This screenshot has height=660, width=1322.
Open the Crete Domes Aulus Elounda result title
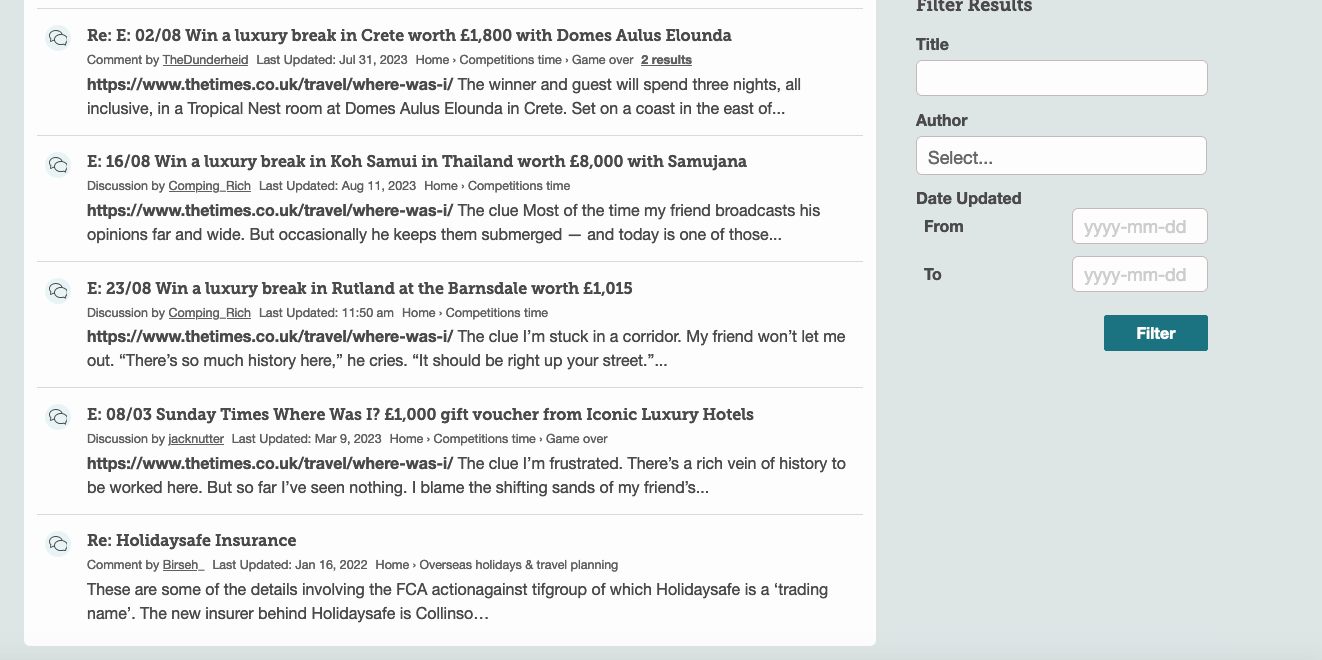pos(409,35)
